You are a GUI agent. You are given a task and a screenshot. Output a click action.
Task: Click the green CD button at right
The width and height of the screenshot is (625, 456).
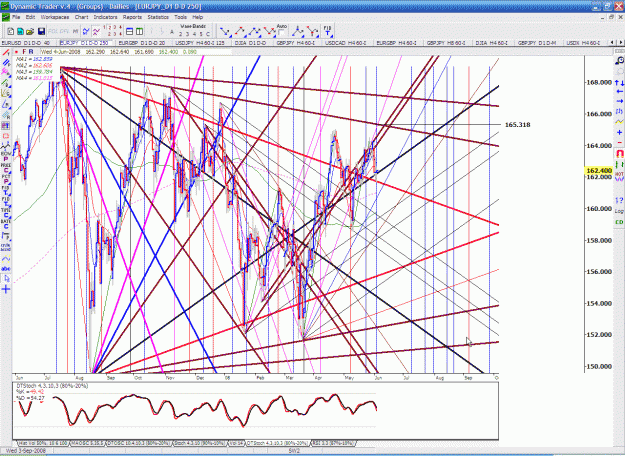[619, 222]
